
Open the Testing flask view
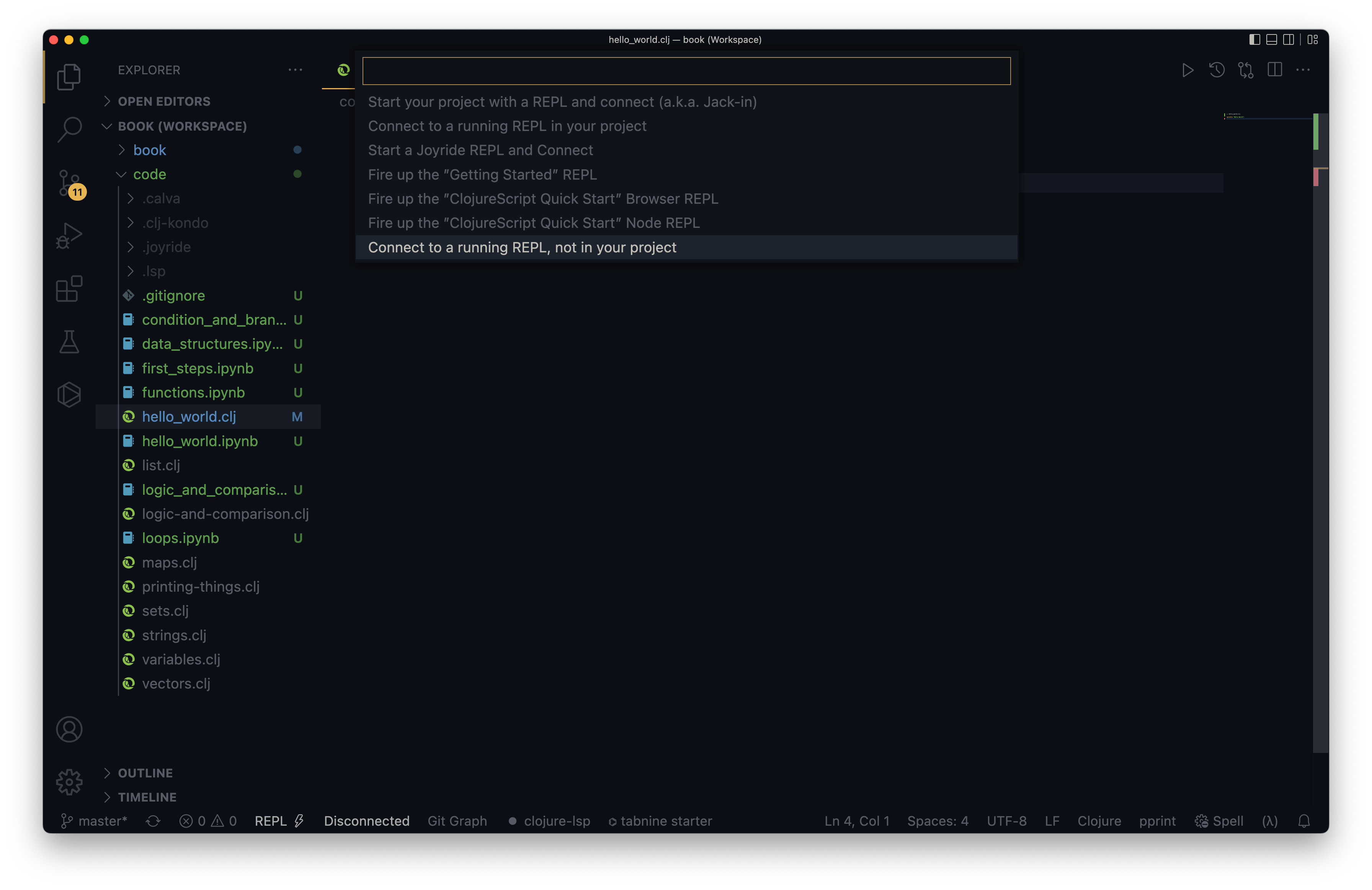pos(69,342)
